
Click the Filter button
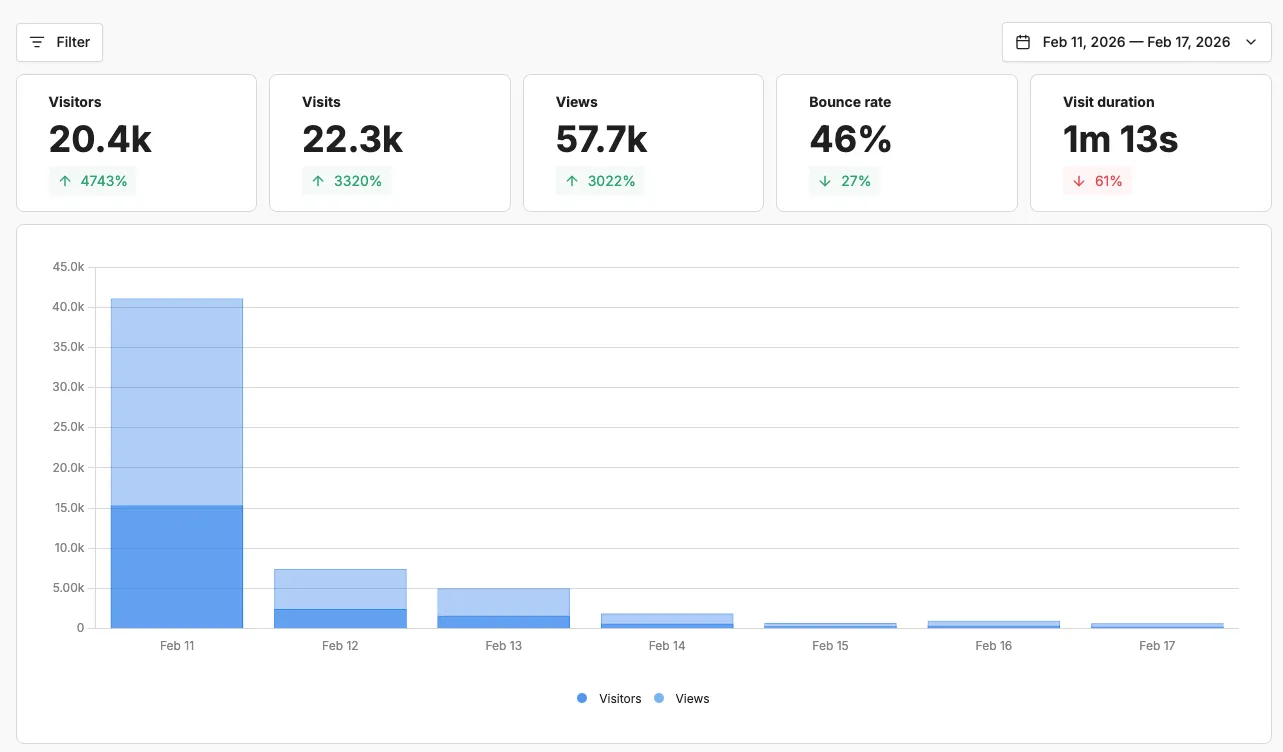(x=59, y=42)
